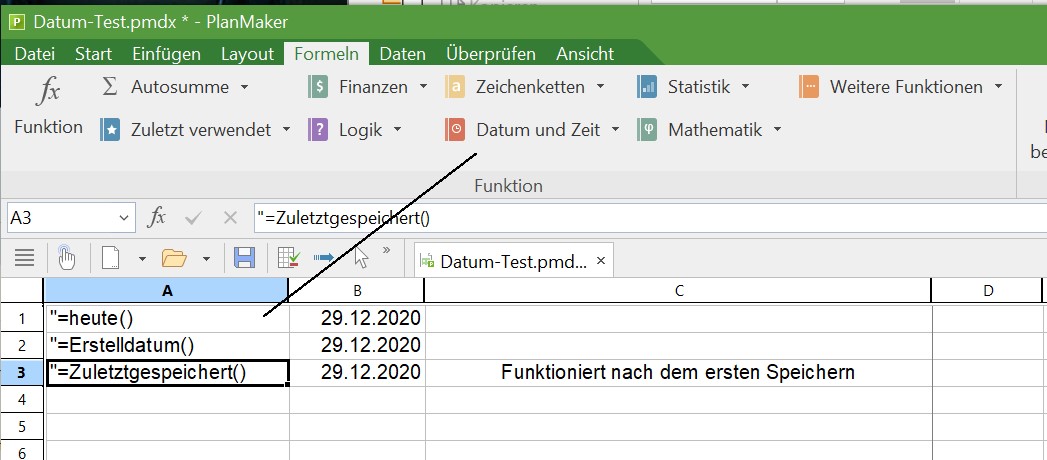Click the new document icon
Viewport: 1047px width, 460px height.
(x=110, y=258)
